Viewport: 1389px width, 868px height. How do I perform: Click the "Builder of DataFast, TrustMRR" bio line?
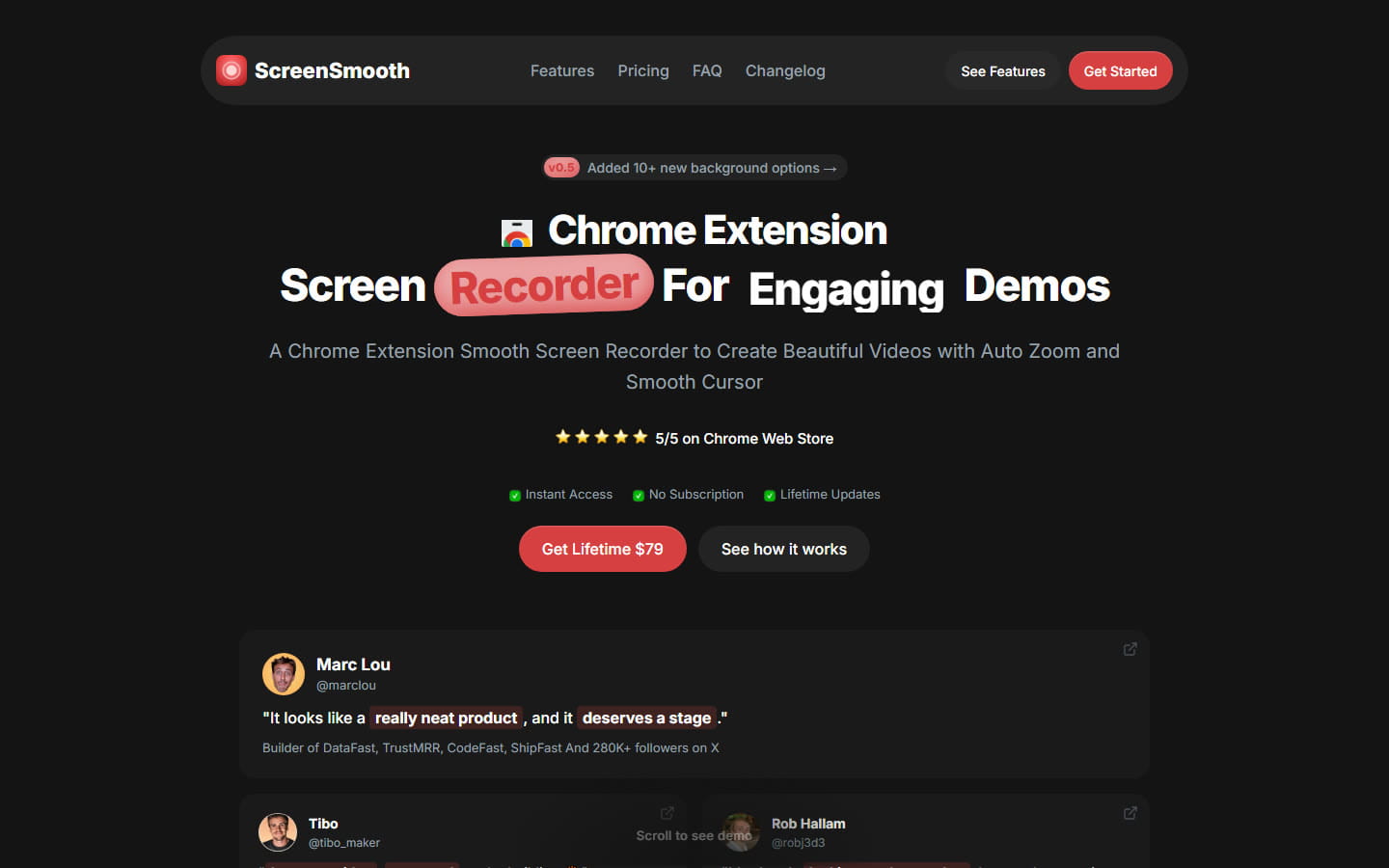coord(491,747)
